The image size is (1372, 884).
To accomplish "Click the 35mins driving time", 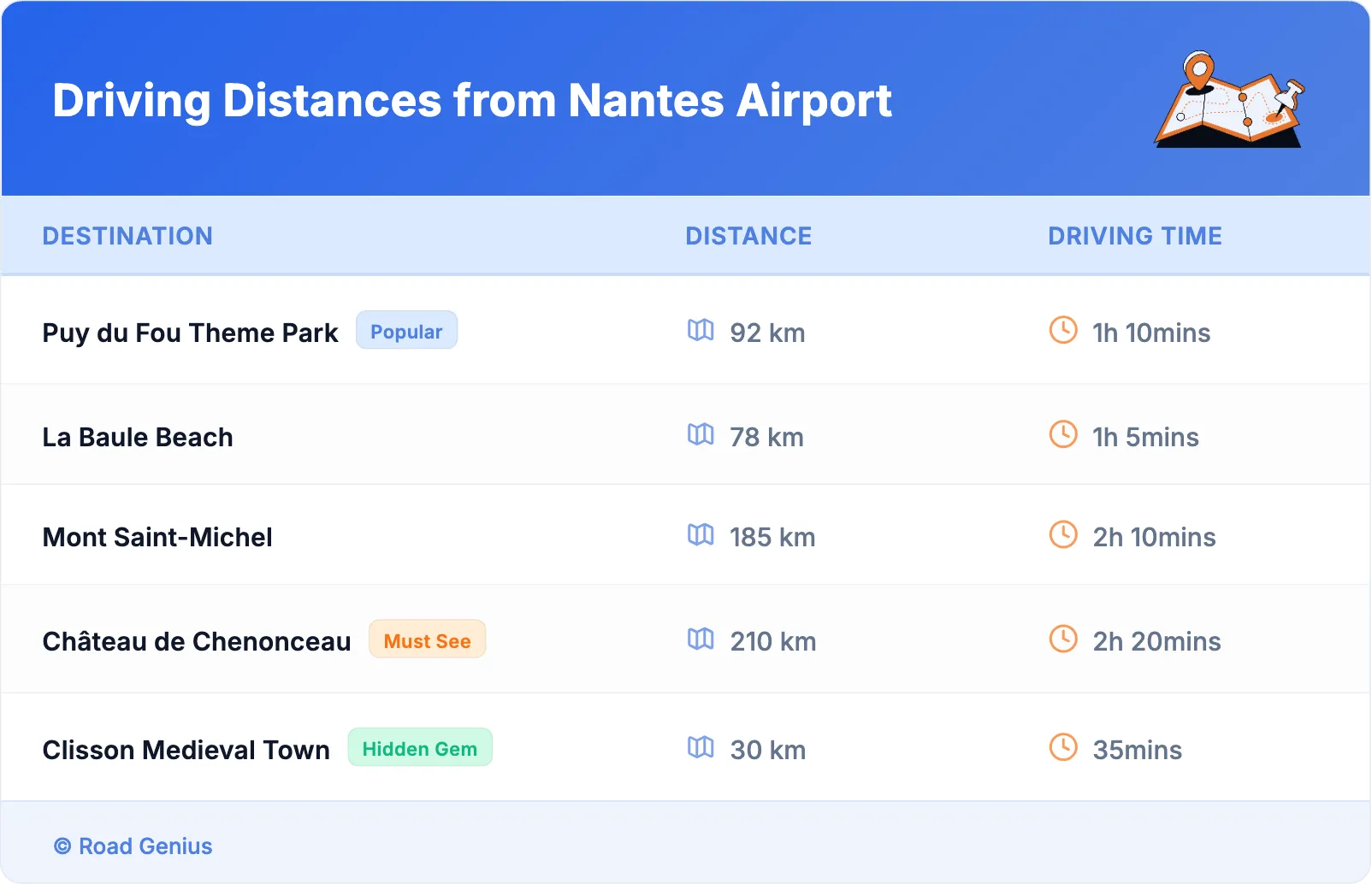I will [1138, 750].
